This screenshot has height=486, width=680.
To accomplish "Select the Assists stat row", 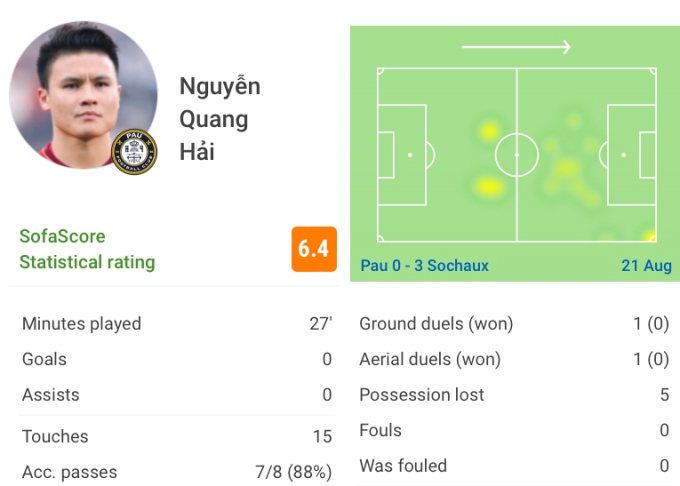I will tap(177, 395).
